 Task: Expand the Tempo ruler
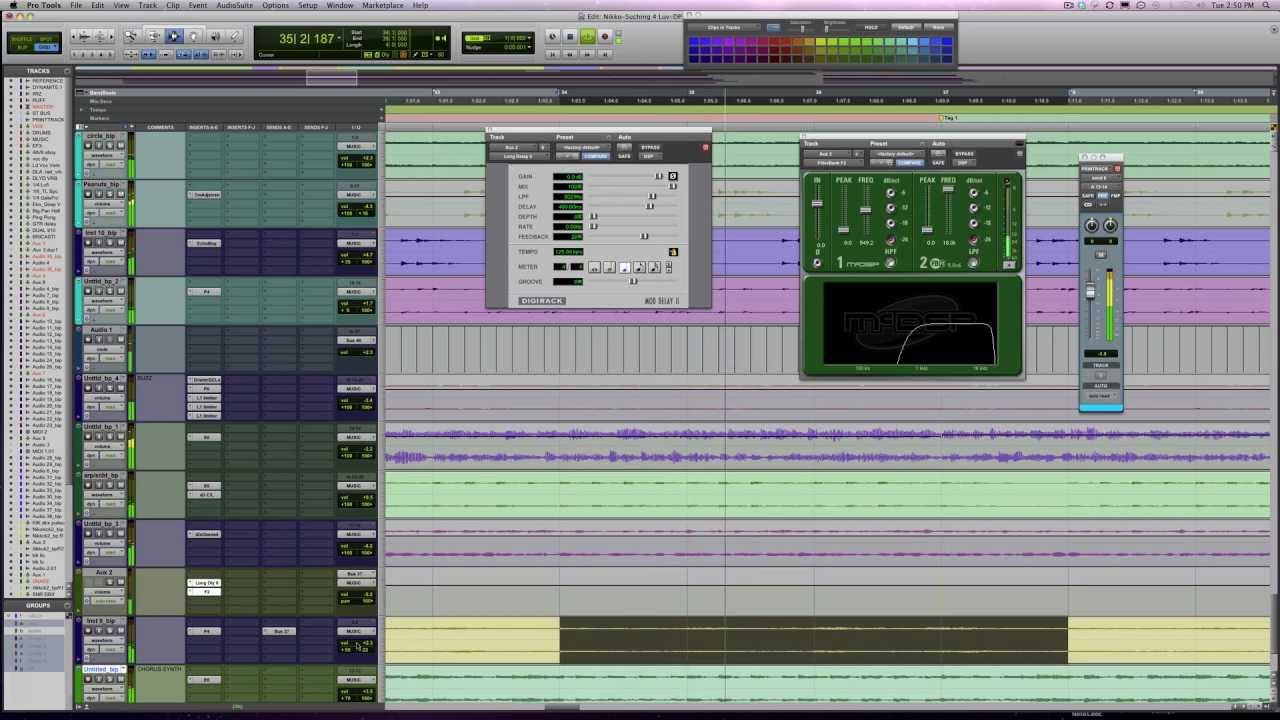click(82, 109)
